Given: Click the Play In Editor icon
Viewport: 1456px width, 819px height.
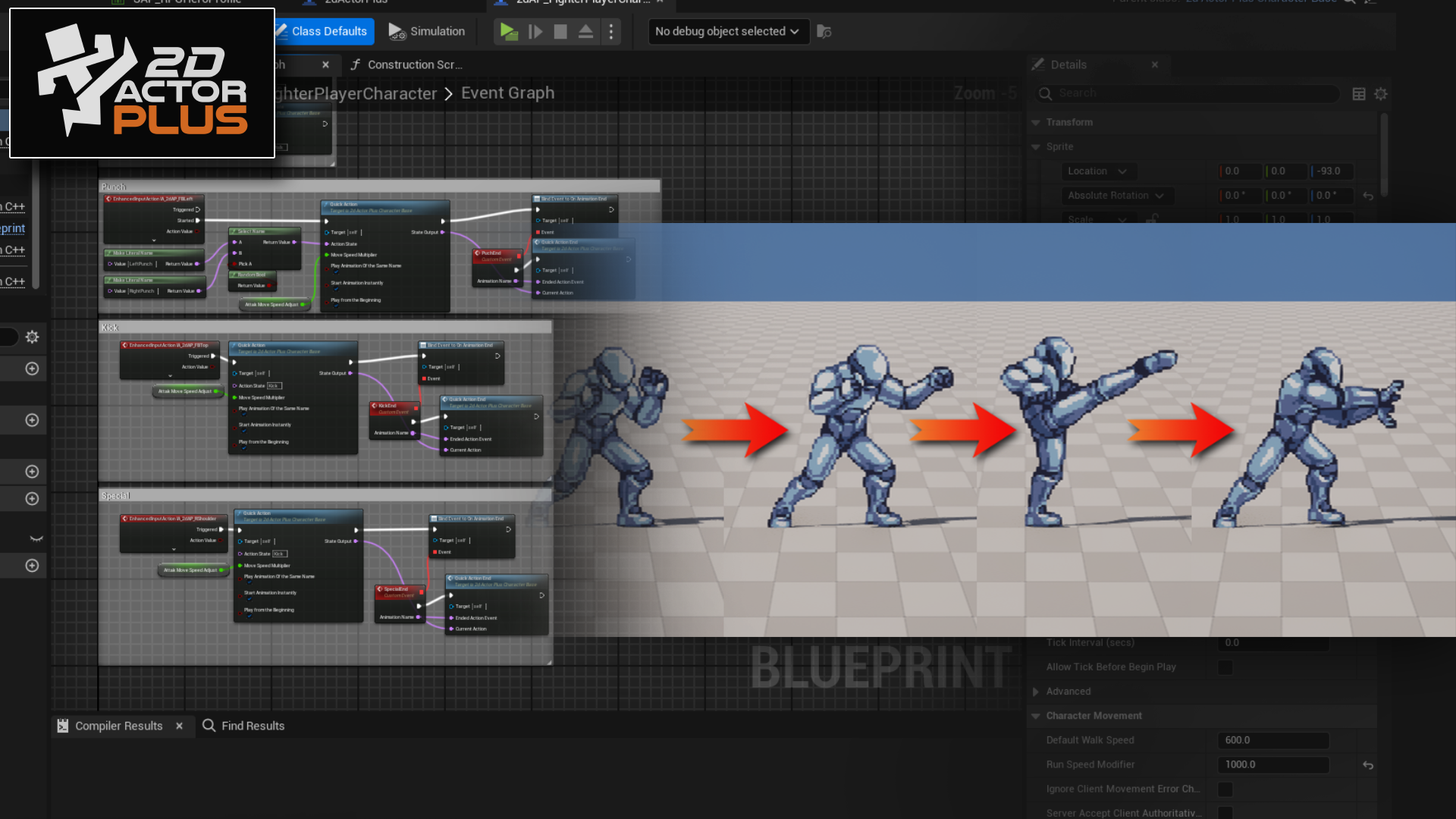Looking at the screenshot, I should point(508,31).
